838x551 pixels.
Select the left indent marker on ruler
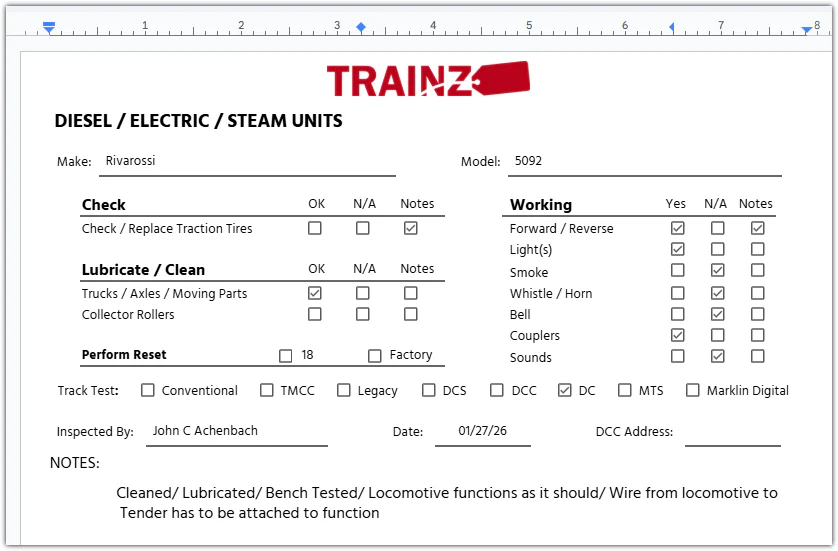tap(49, 28)
